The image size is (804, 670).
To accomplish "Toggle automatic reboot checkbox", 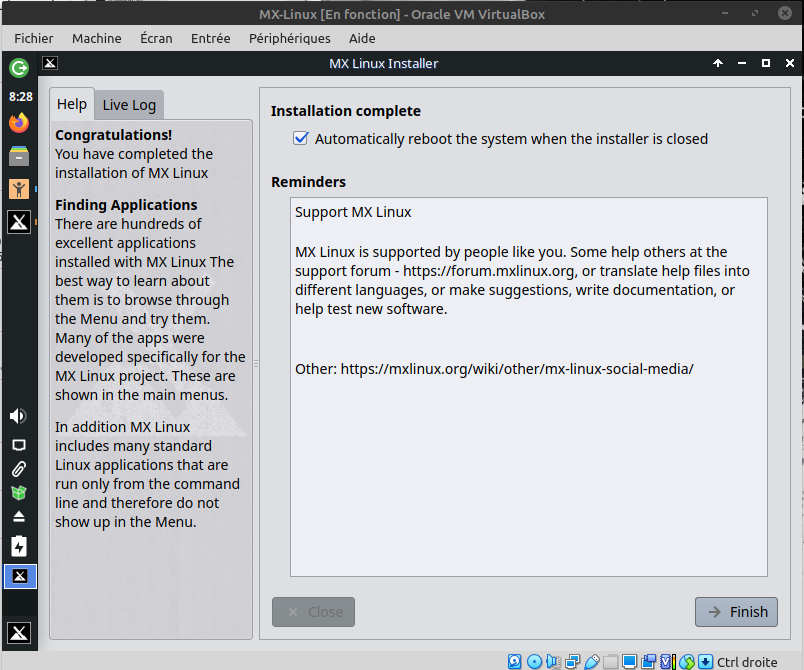I will click(x=300, y=139).
